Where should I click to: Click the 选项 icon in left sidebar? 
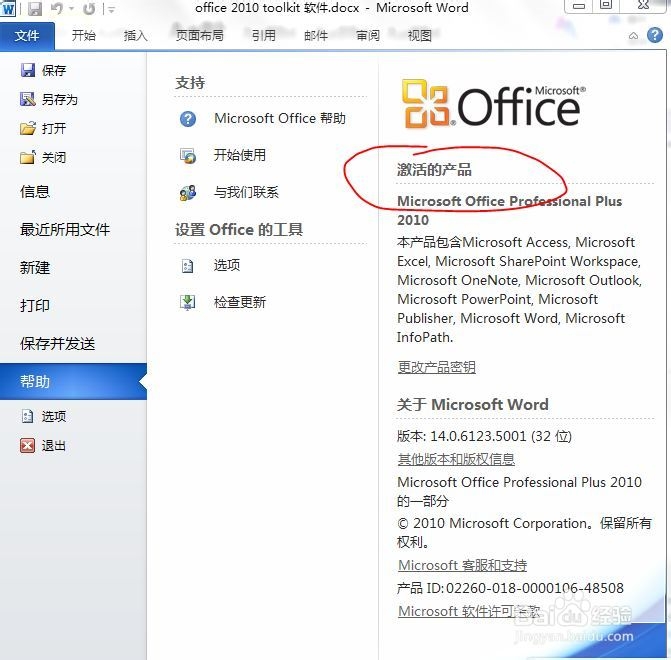coord(27,416)
